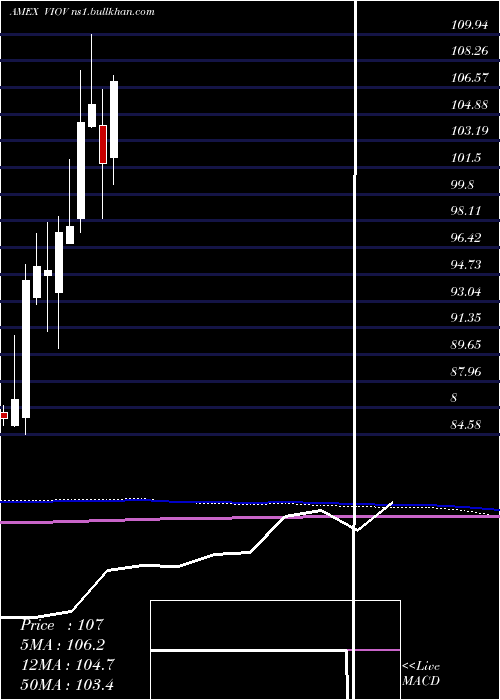Screen dimensions: 500x700
Task: Click the 98.11 price axis label
Action: click(x=466, y=210)
